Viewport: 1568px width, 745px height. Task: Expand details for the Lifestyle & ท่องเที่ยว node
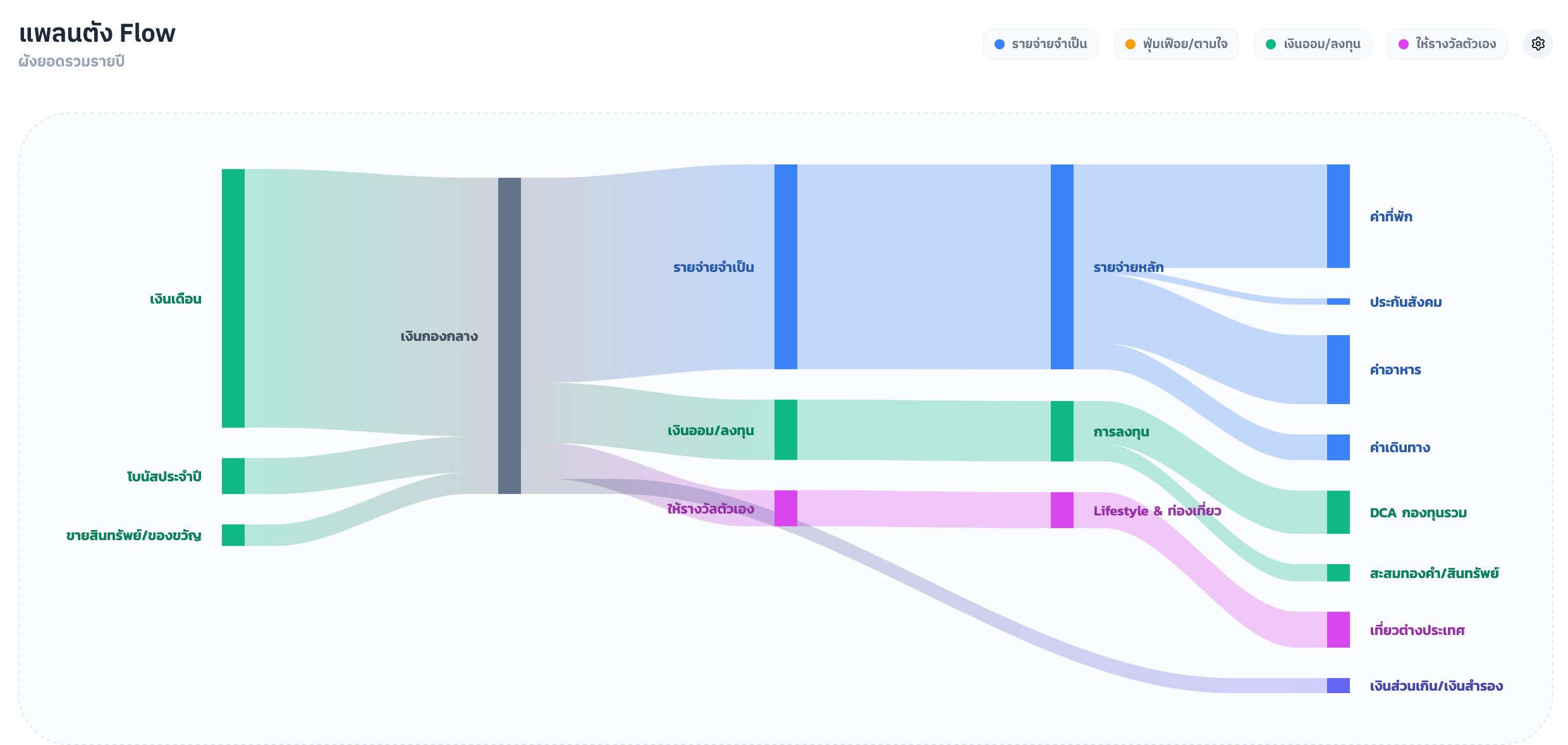click(x=1061, y=510)
